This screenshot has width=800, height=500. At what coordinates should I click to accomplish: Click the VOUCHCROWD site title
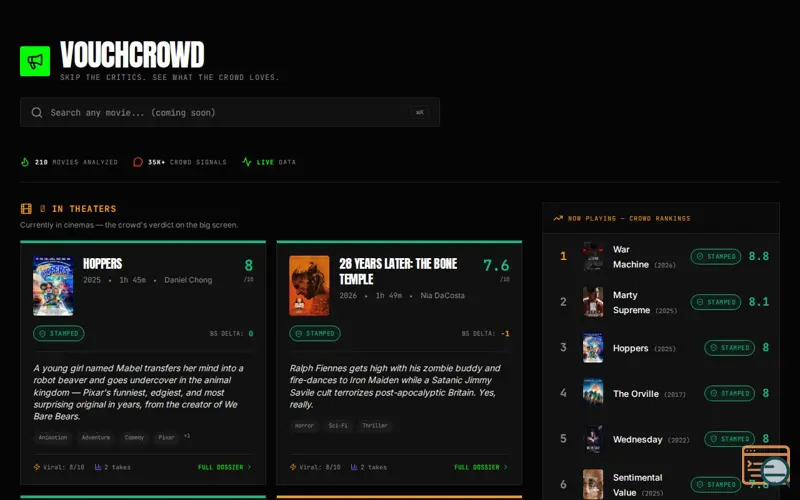click(x=132, y=55)
